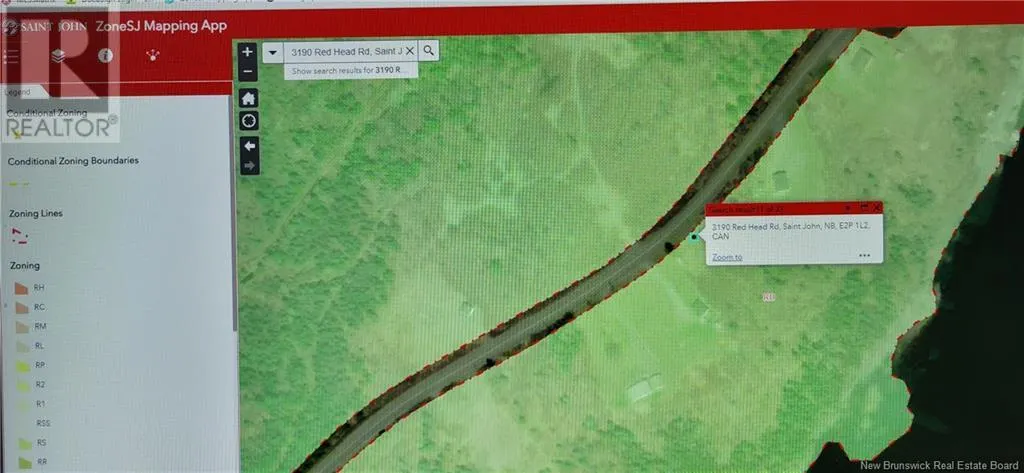Close the search result popup

tap(876, 207)
